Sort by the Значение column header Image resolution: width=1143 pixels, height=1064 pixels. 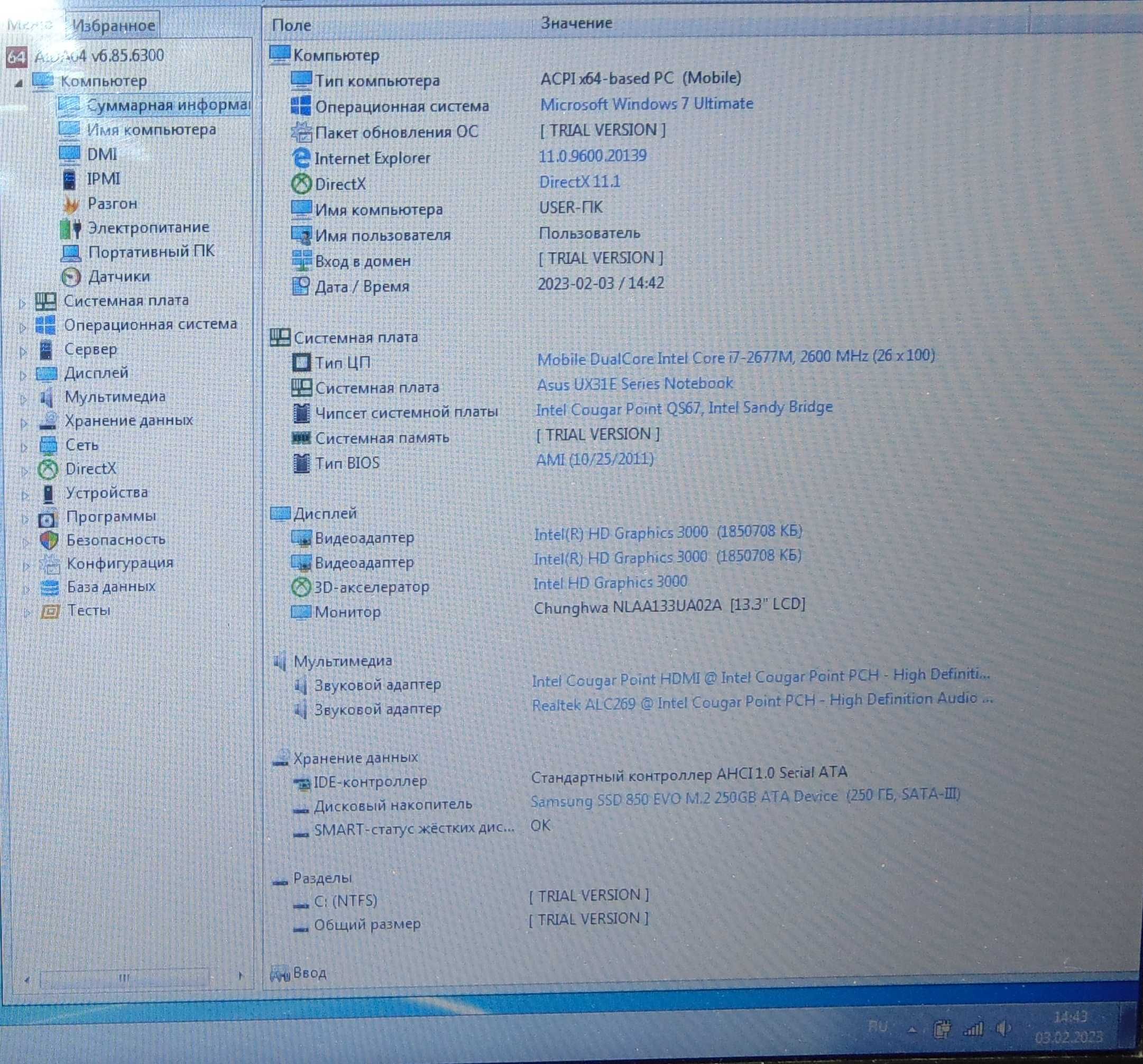point(576,23)
